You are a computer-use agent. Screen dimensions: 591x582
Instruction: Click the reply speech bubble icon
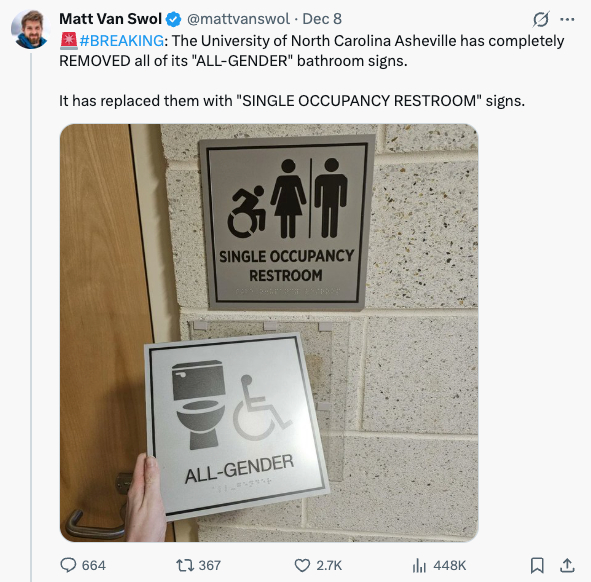[68, 565]
